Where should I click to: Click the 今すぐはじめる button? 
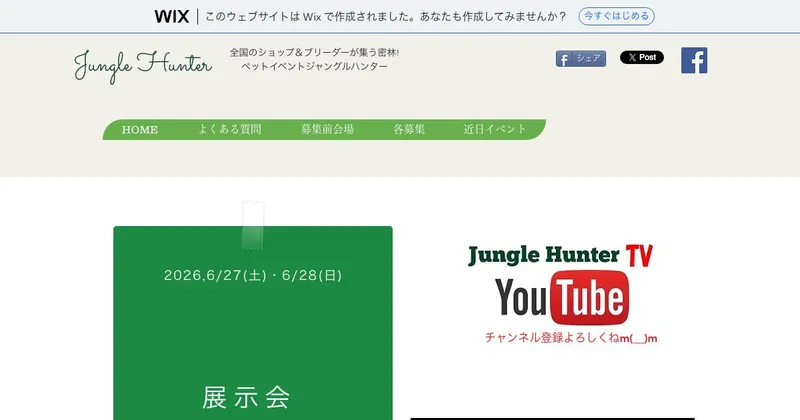616,16
